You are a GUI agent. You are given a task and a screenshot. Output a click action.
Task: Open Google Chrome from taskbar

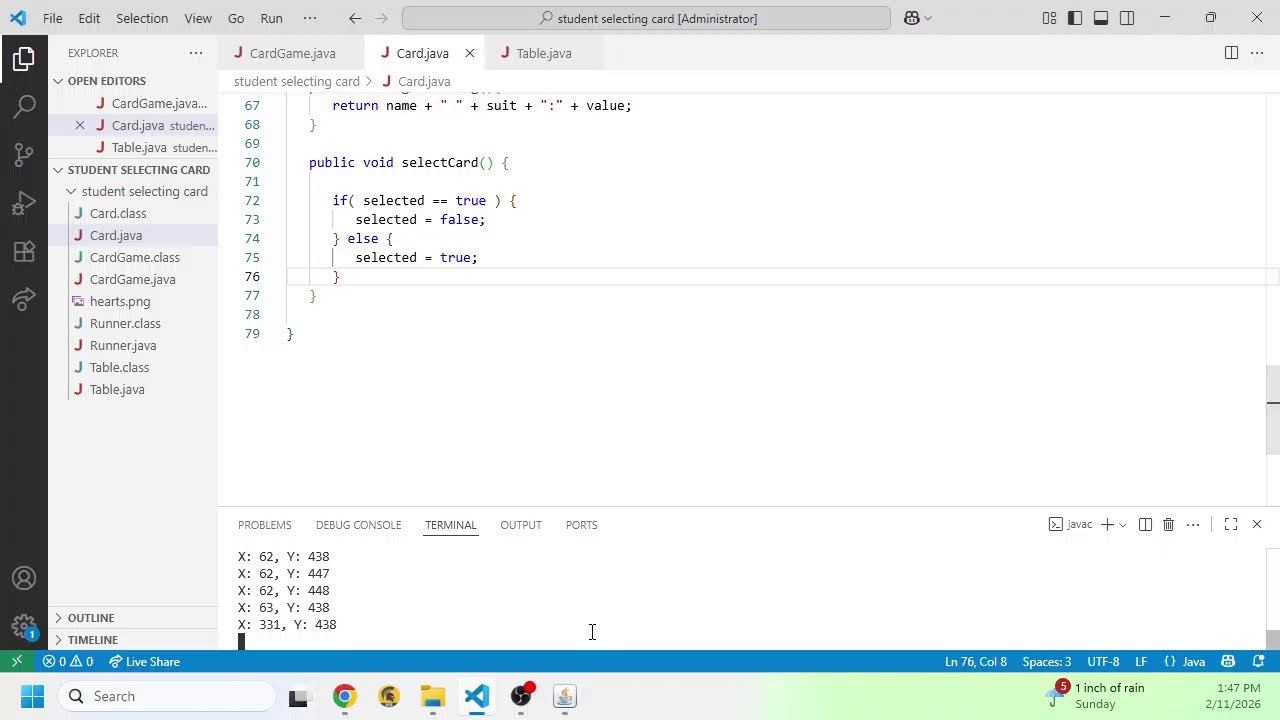click(x=344, y=697)
